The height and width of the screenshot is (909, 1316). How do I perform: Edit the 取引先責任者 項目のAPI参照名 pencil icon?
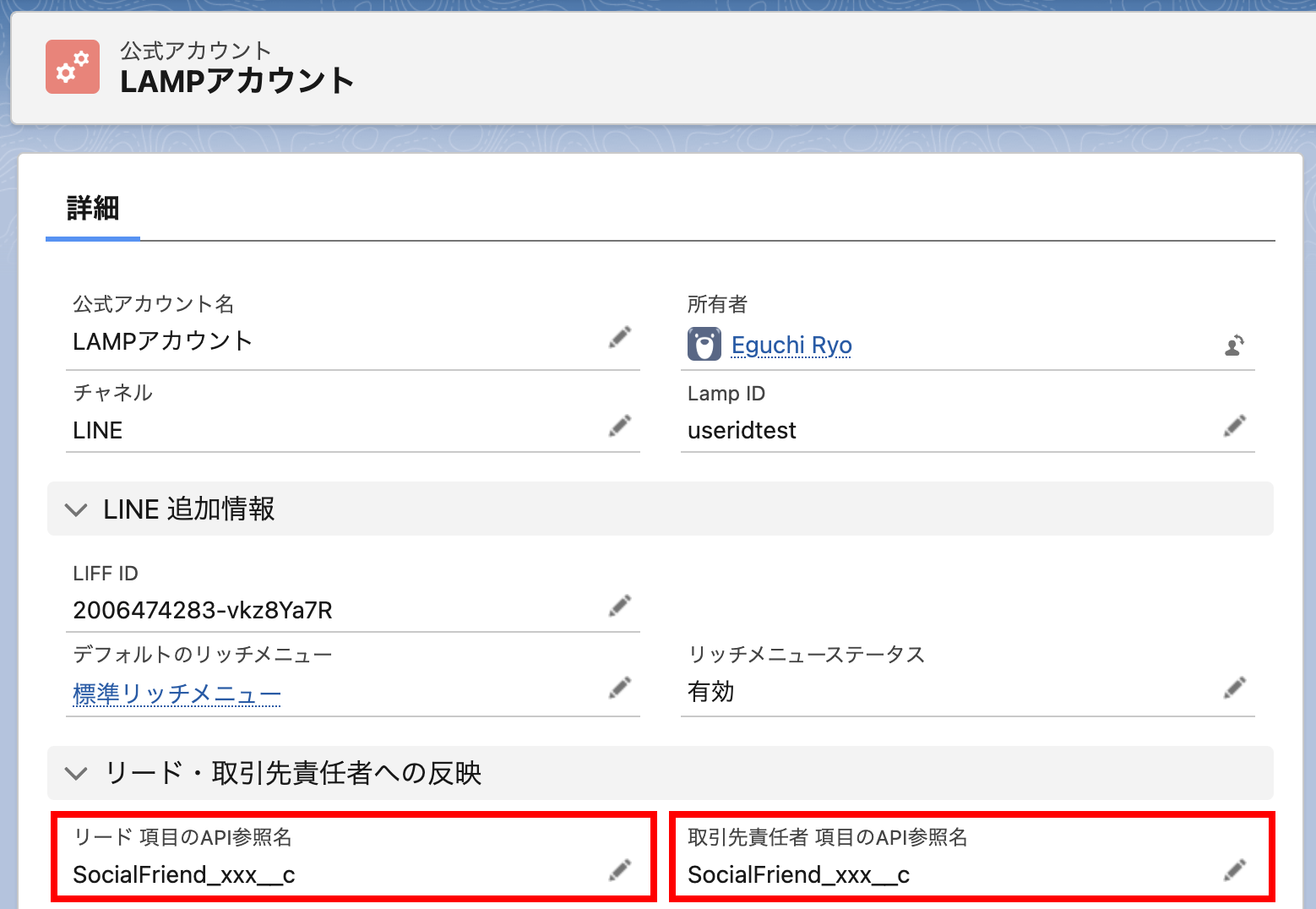pyautogui.click(x=1234, y=870)
